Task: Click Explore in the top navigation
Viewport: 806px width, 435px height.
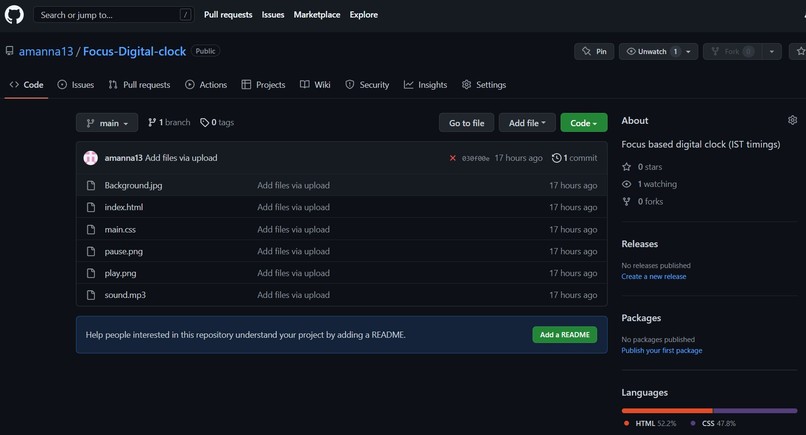Action: [364, 14]
